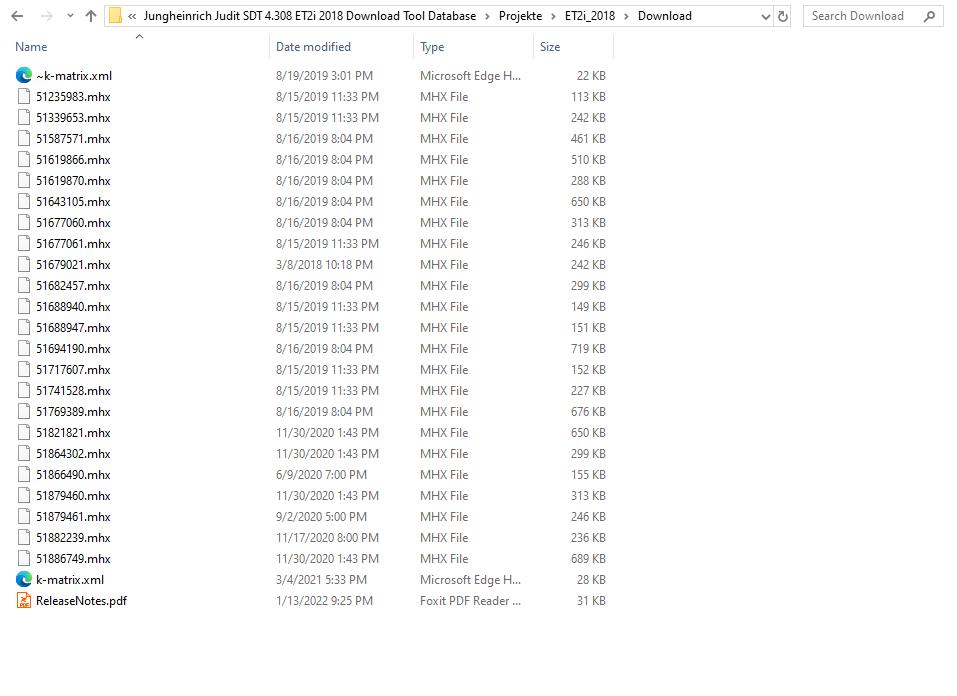Viewport: 957px width, 696px height.
Task: Expand hidden path chevrons in address bar
Action: [132, 16]
